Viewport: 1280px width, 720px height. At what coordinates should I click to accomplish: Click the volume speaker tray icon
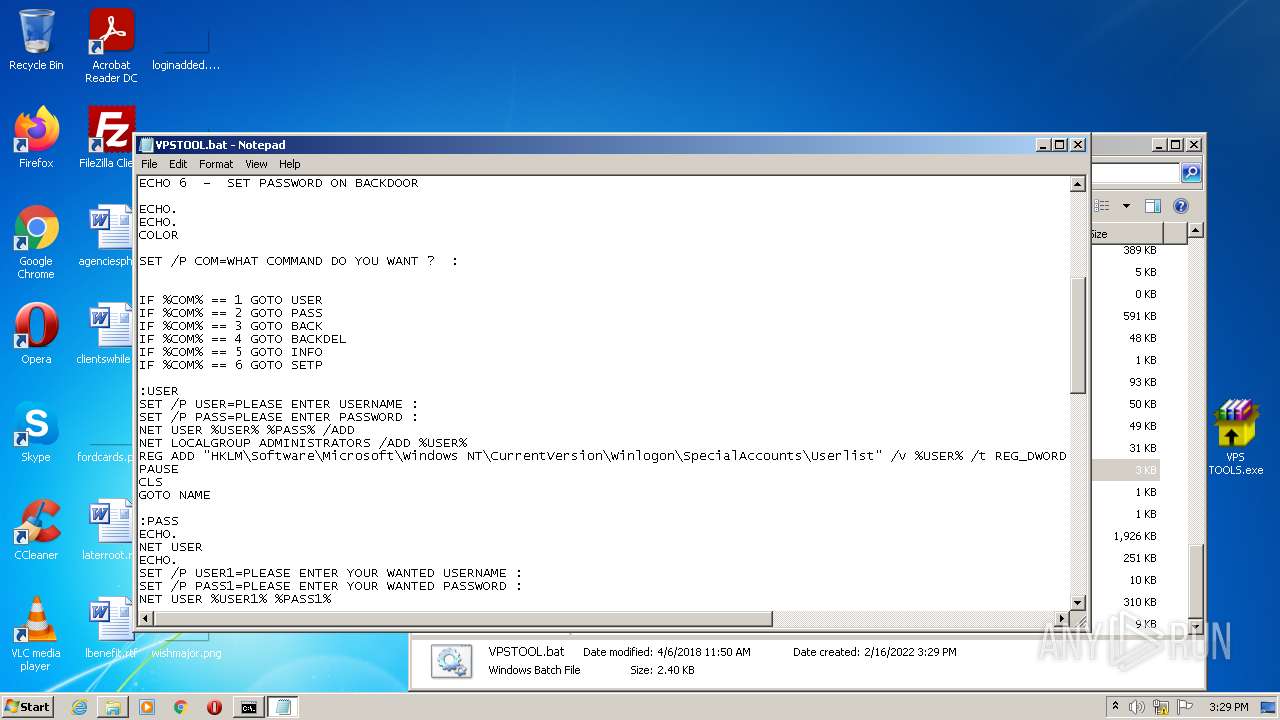1138,707
